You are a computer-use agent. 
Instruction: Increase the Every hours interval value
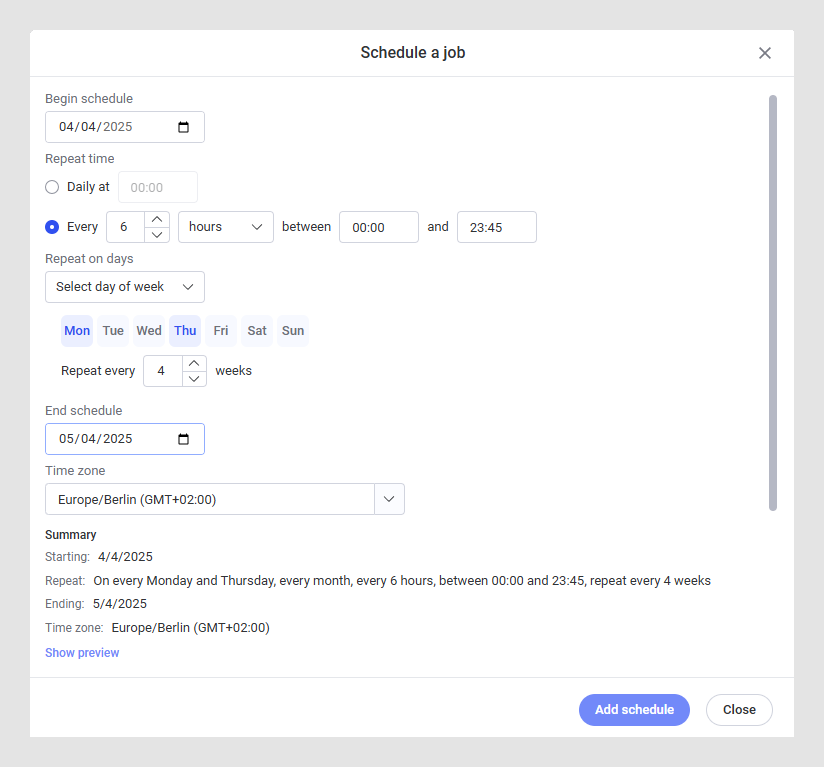tap(158, 220)
